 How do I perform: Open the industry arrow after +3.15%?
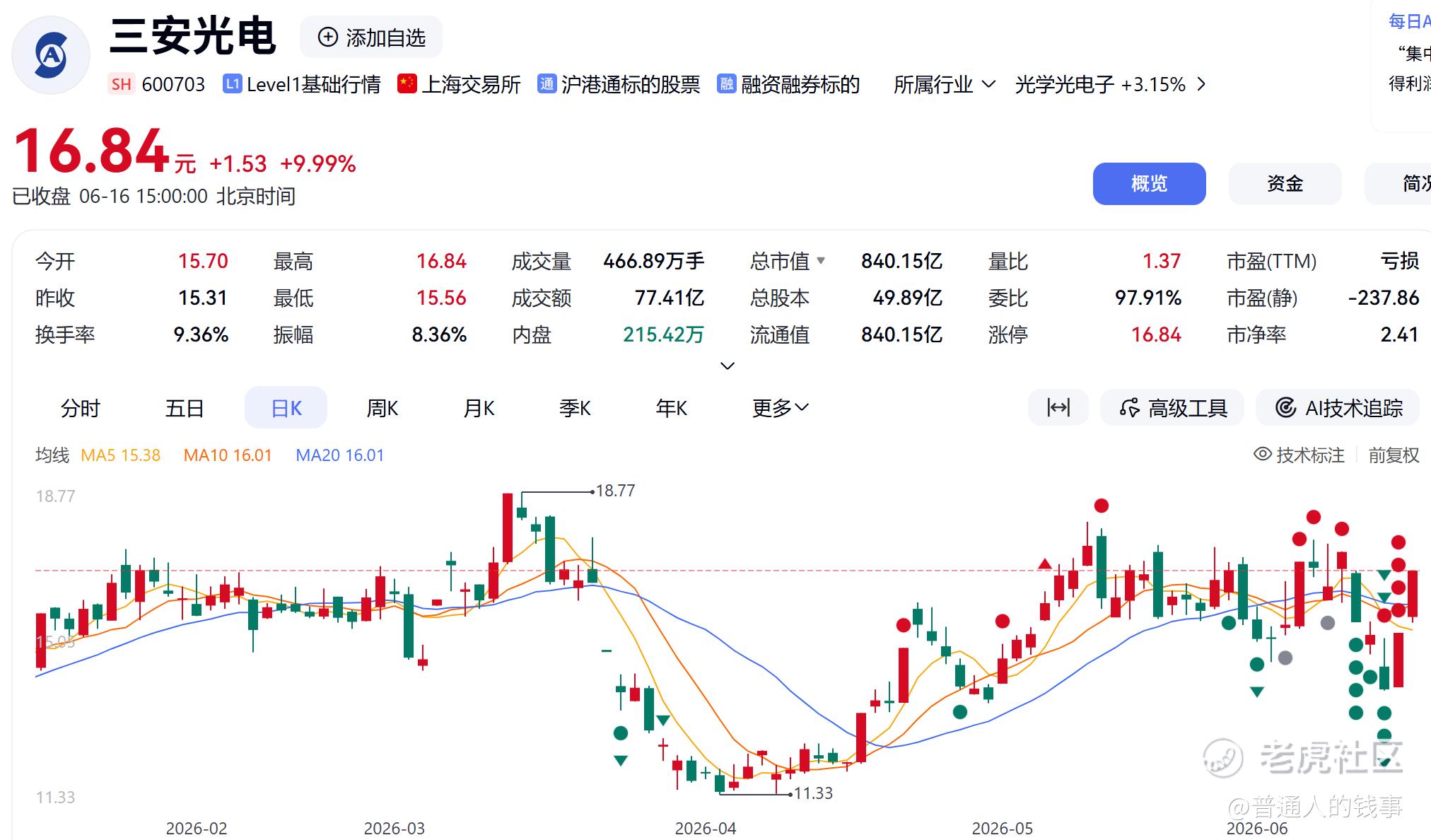1201,84
